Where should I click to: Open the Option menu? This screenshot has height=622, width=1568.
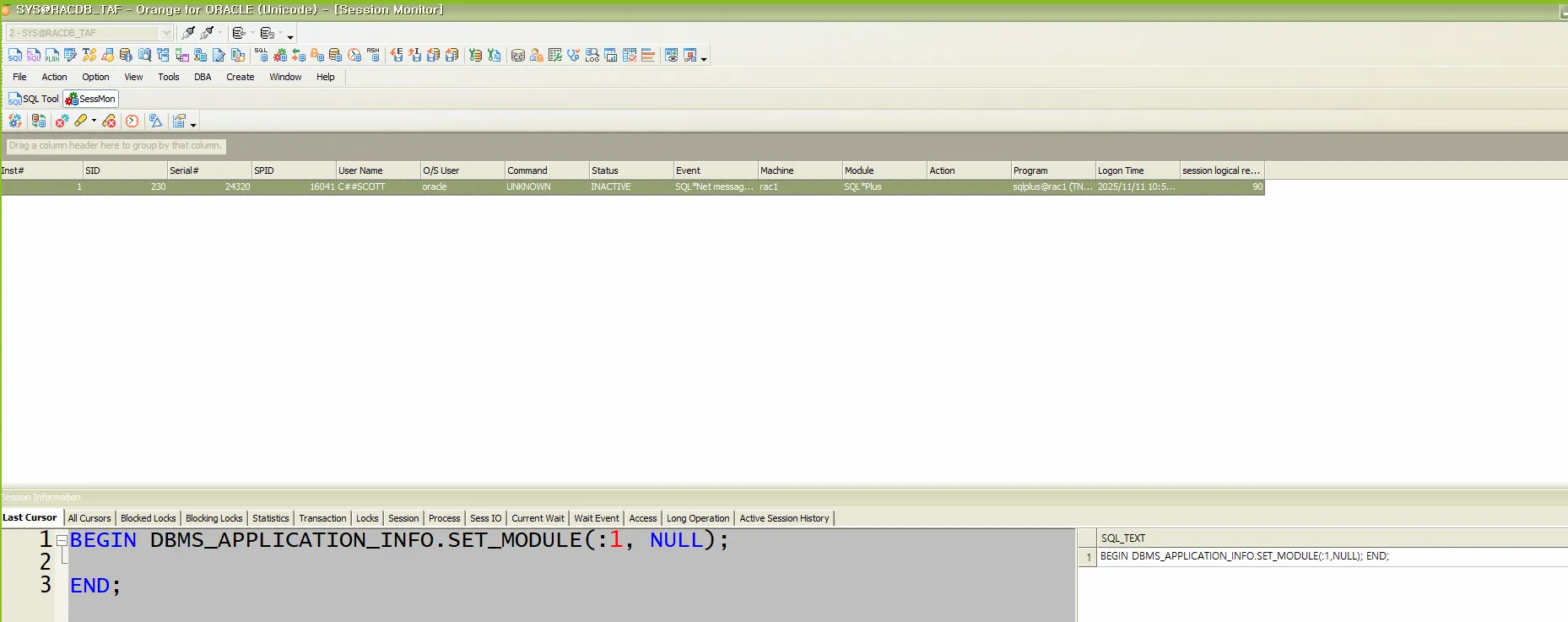(x=95, y=77)
